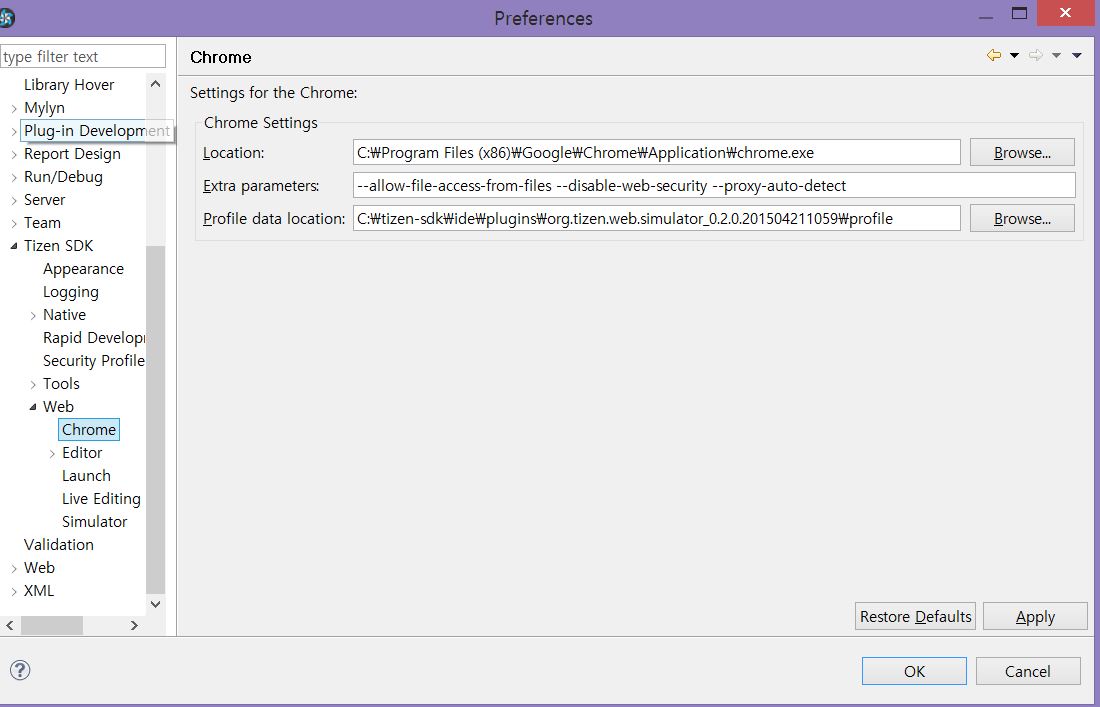This screenshot has width=1100, height=707.
Task: Click the tree vertical scrollbar thumb
Action: tap(156, 419)
